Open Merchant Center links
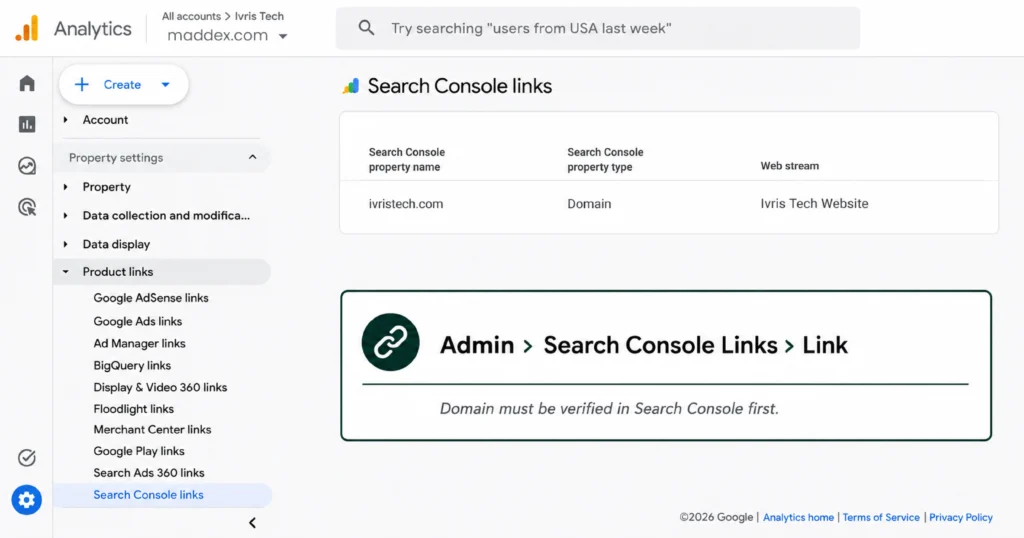This screenshot has height=538, width=1024. [x=152, y=430]
